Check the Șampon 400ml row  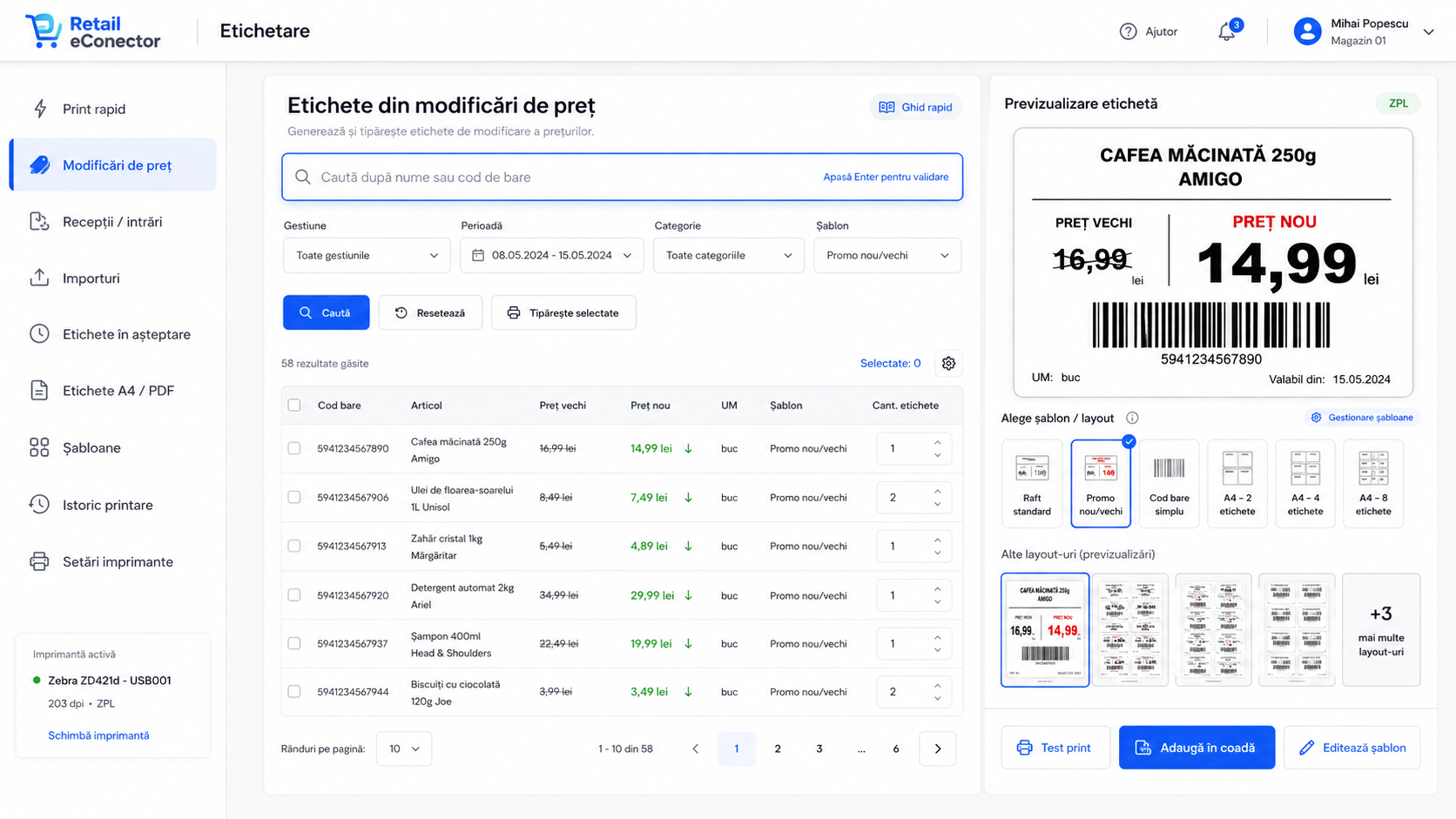[294, 643]
